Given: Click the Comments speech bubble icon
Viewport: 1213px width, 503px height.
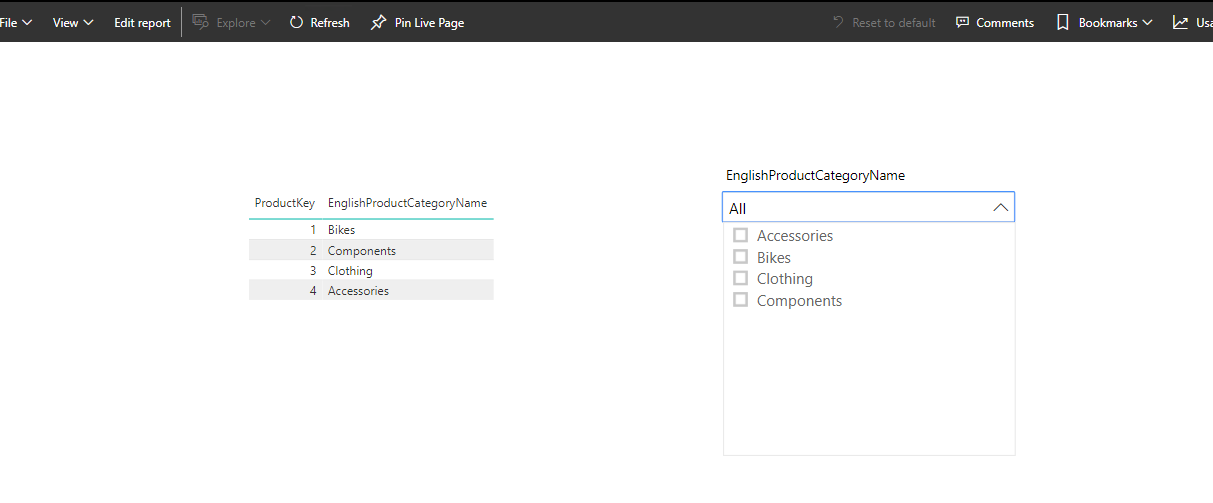Looking at the screenshot, I should (x=963, y=22).
